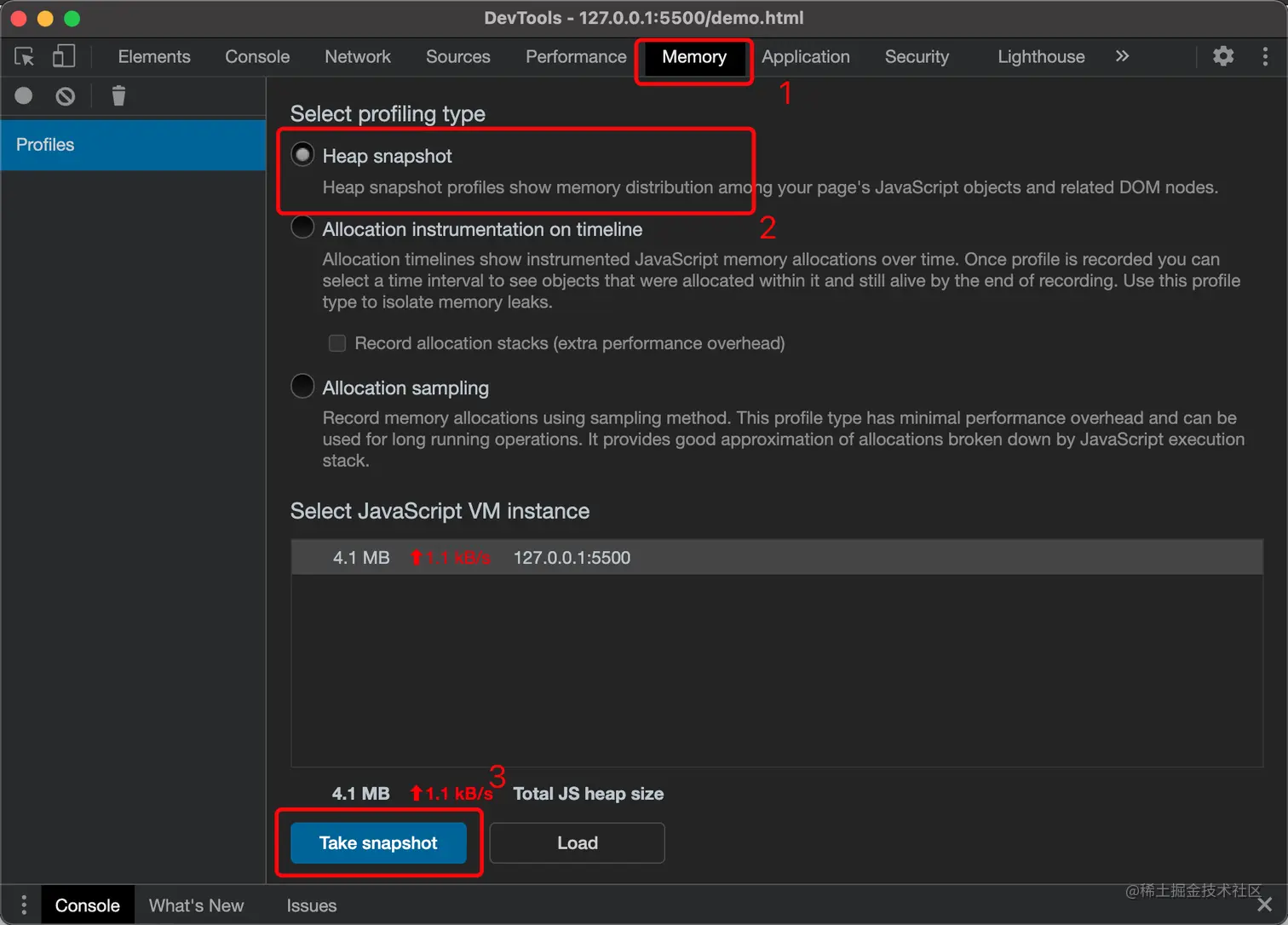Switch to the Performance tab

[576, 56]
